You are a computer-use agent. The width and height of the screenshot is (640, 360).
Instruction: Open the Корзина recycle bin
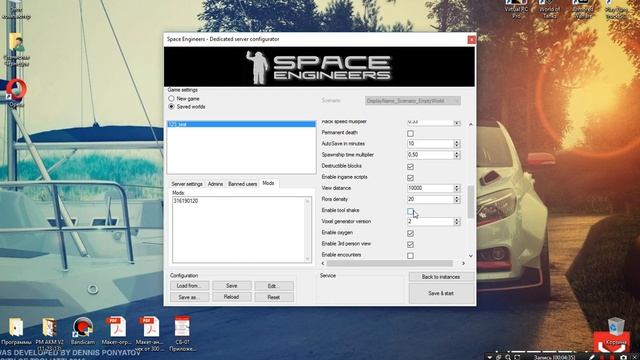(x=616, y=331)
